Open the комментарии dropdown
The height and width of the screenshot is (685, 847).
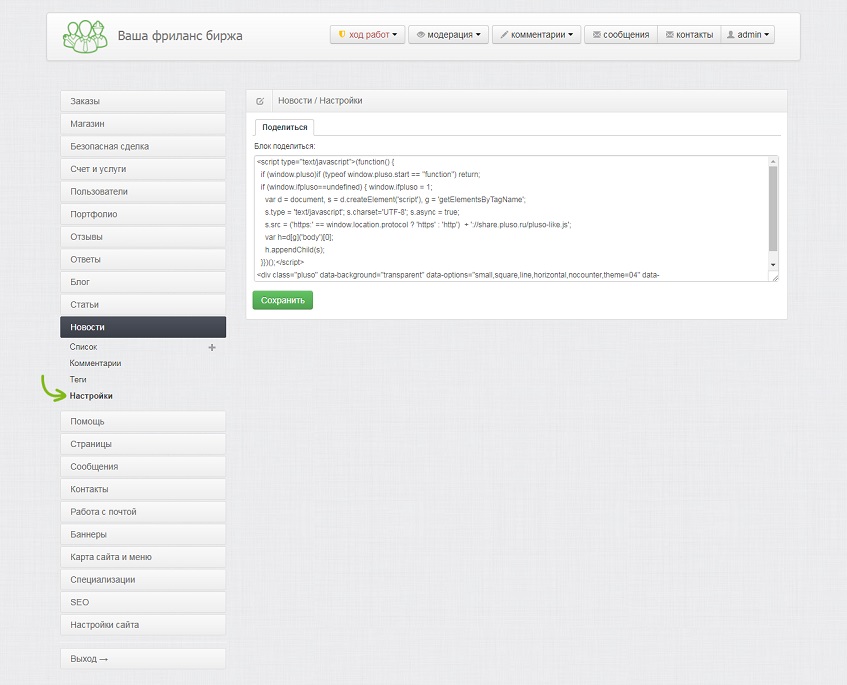pyautogui.click(x=536, y=35)
